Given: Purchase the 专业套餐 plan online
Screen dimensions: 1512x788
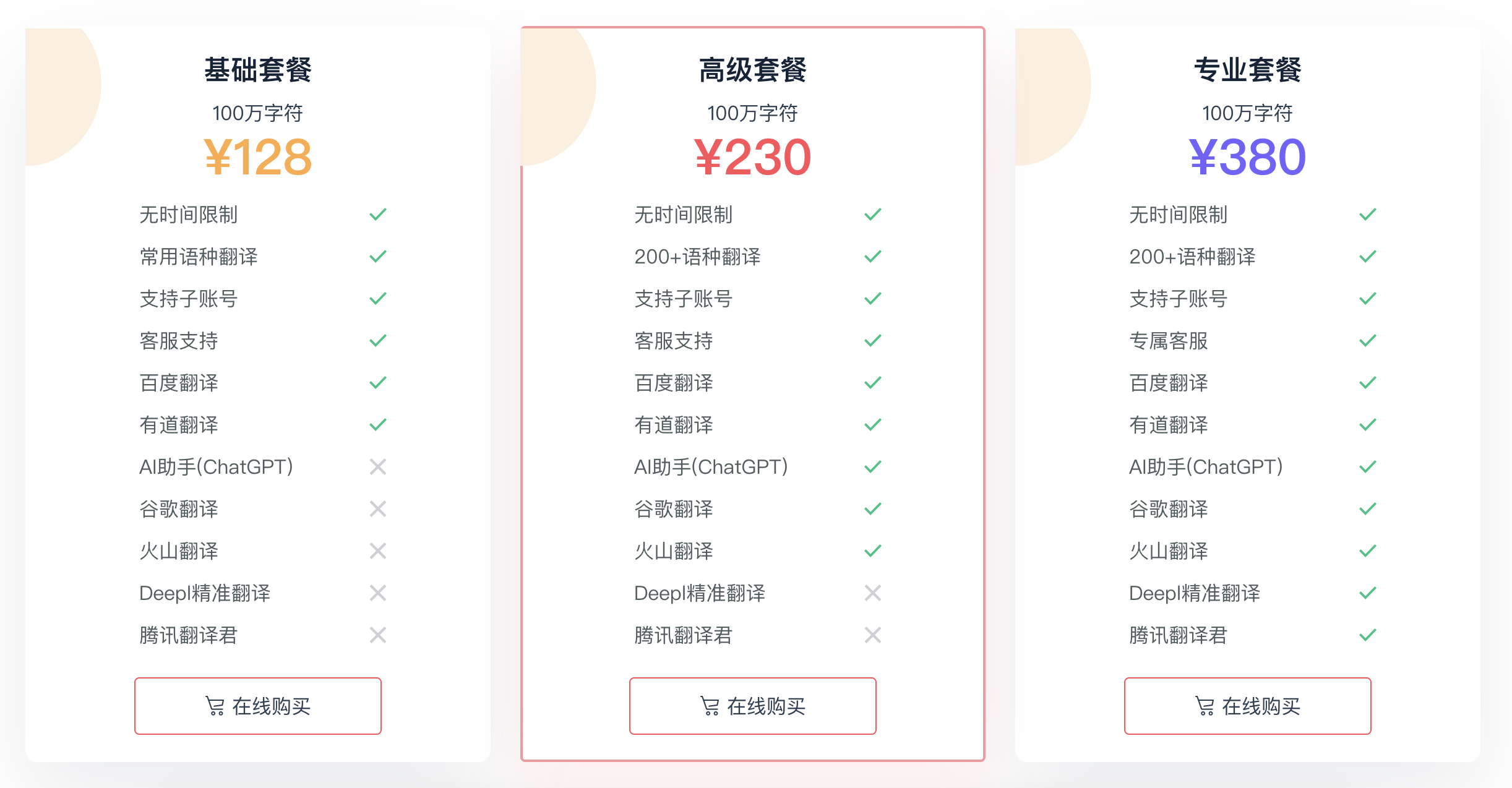Looking at the screenshot, I should pyautogui.click(x=1248, y=706).
